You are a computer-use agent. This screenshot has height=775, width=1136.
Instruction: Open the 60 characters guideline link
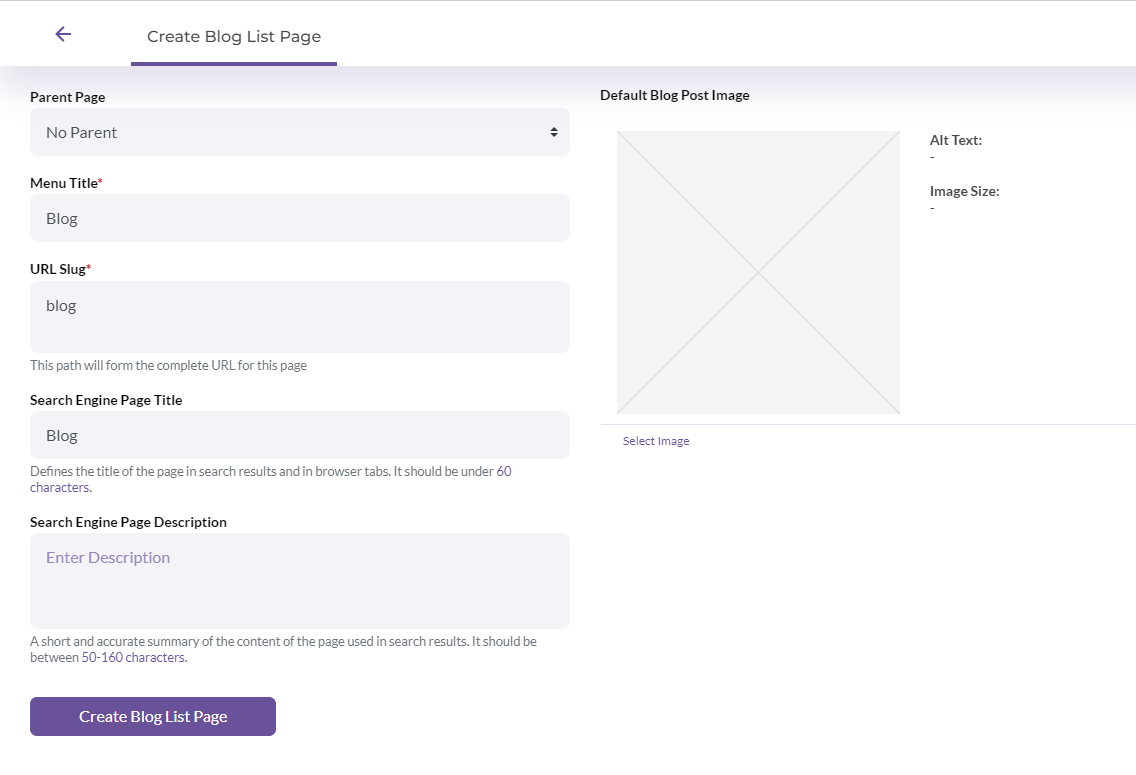[x=271, y=479]
